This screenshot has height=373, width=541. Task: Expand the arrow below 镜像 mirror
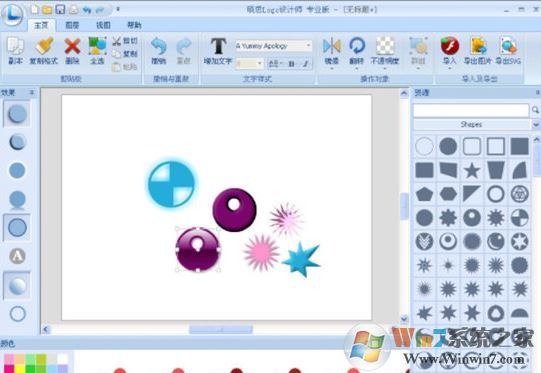(332, 68)
